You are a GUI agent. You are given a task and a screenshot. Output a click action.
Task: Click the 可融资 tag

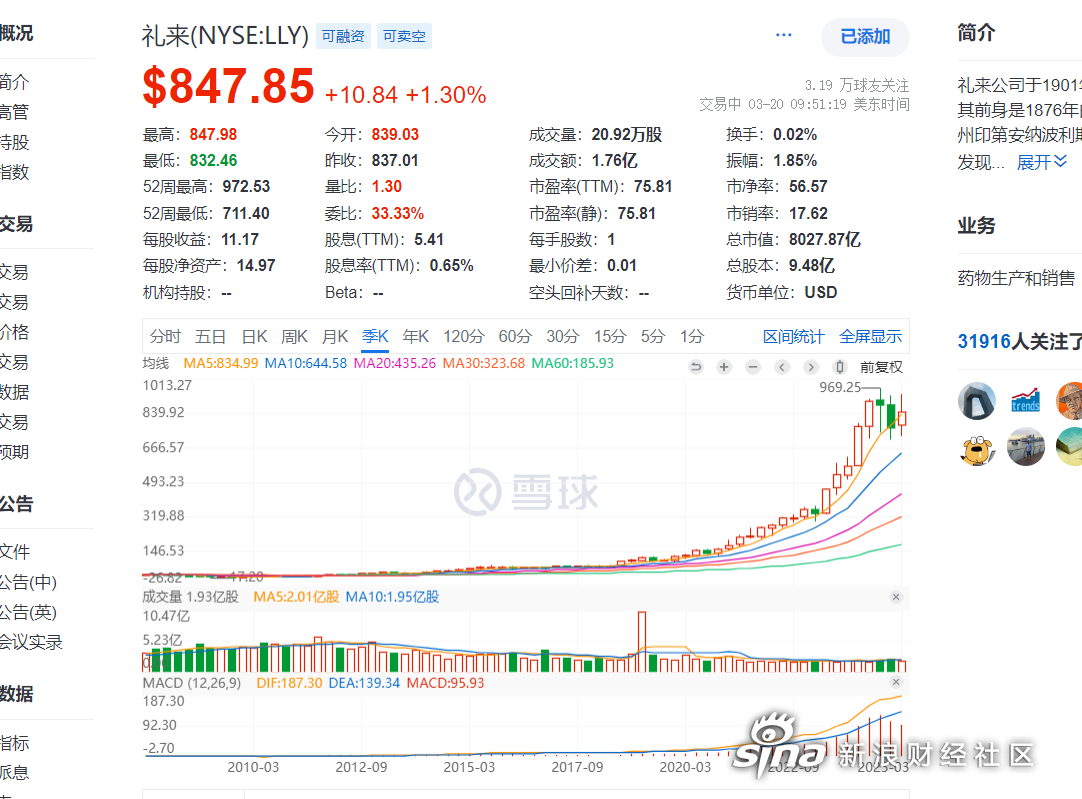coord(343,36)
